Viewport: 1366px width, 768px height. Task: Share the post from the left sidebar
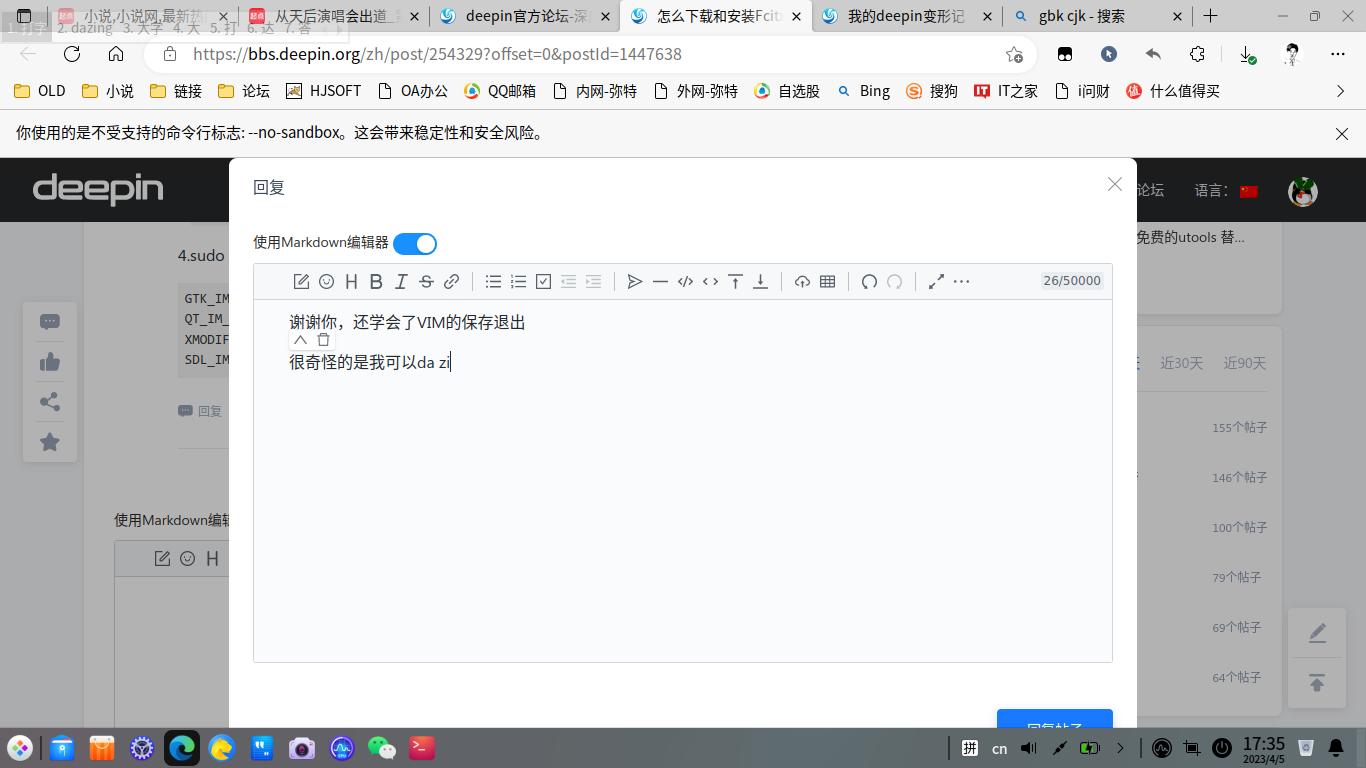50,402
